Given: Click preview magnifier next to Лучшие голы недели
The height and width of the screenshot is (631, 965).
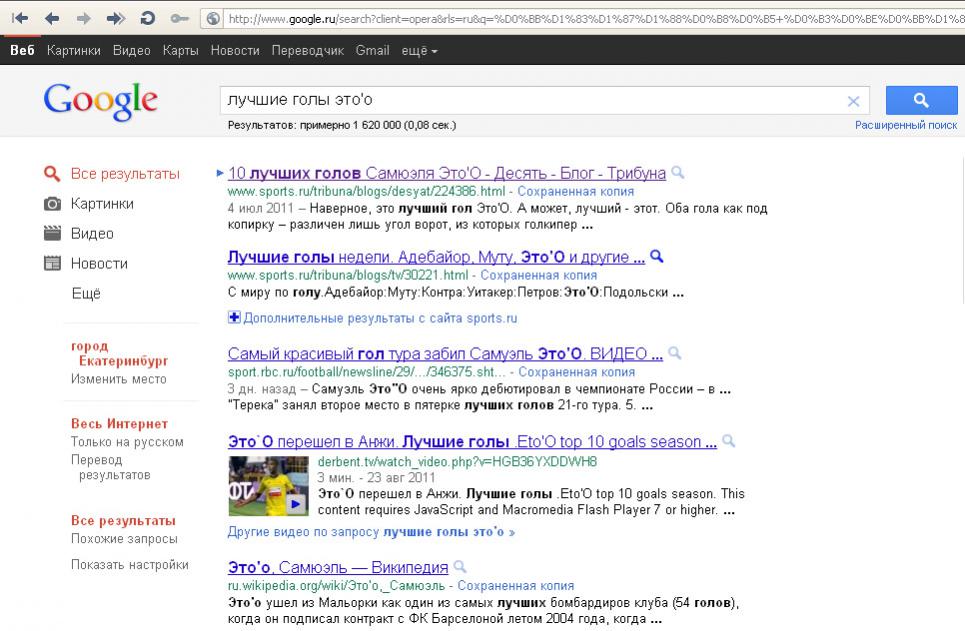Looking at the screenshot, I should (657, 256).
